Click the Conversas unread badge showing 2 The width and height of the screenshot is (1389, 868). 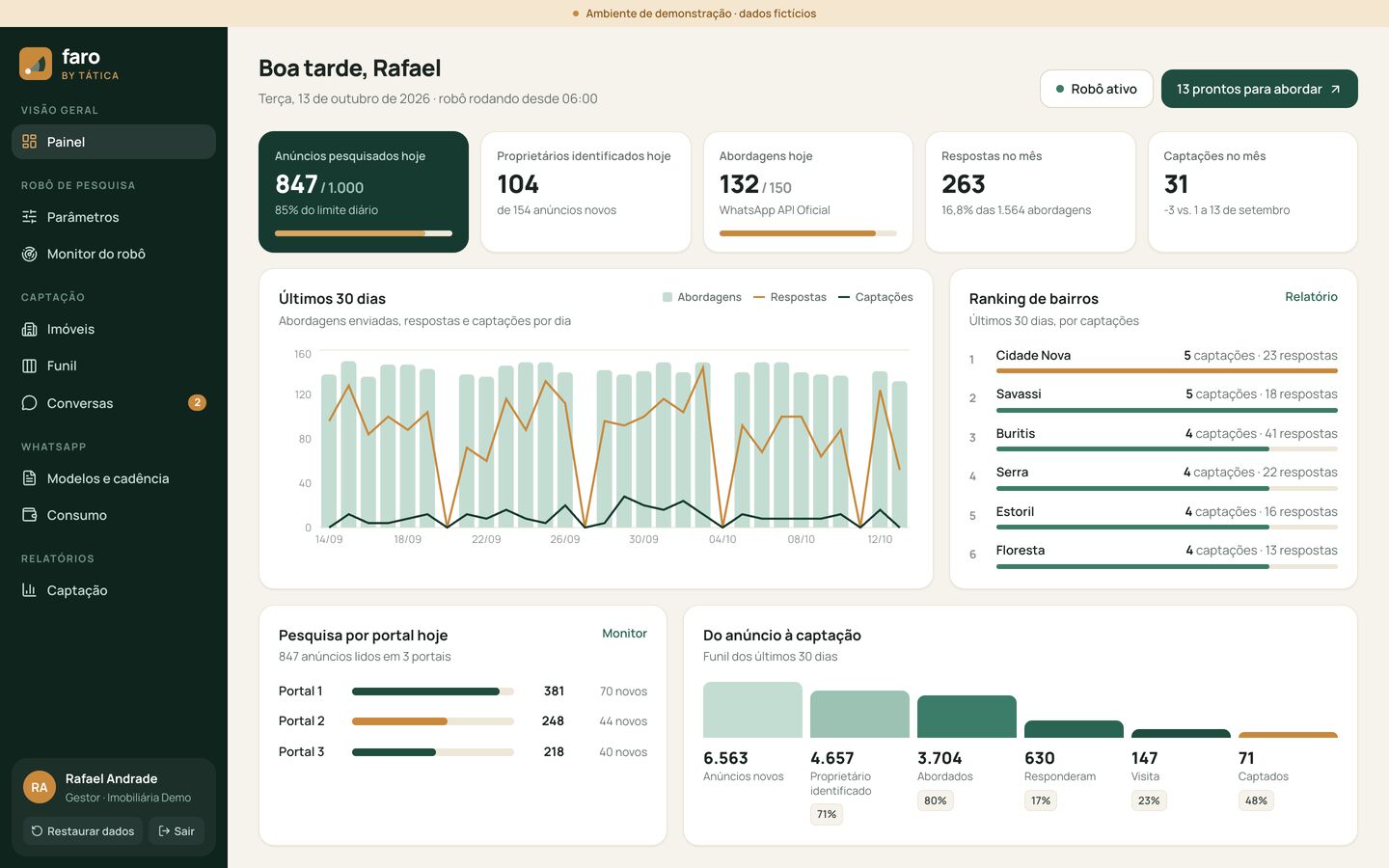[197, 403]
